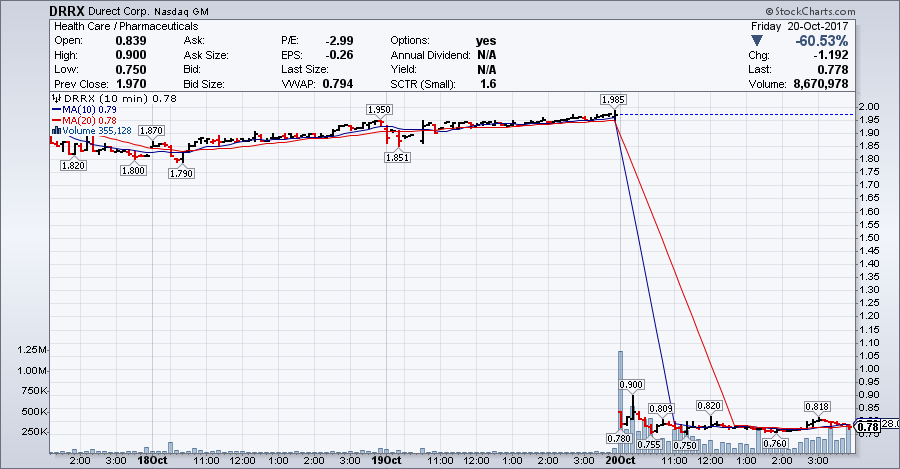The height and width of the screenshot is (469, 900).
Task: Click Health Care / Pharmaceuticals sector text
Action: click(x=126, y=26)
